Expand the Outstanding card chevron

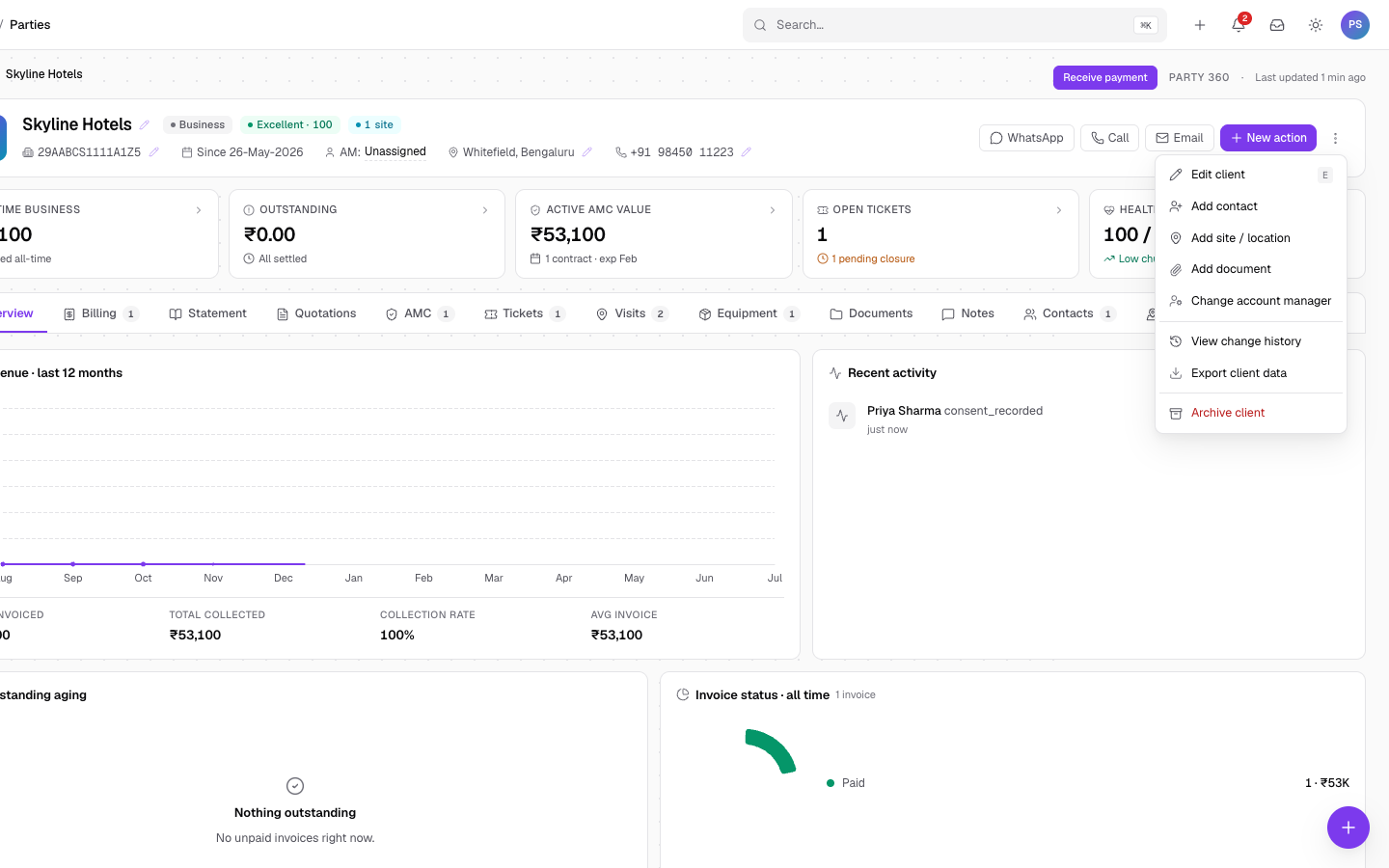(485, 210)
